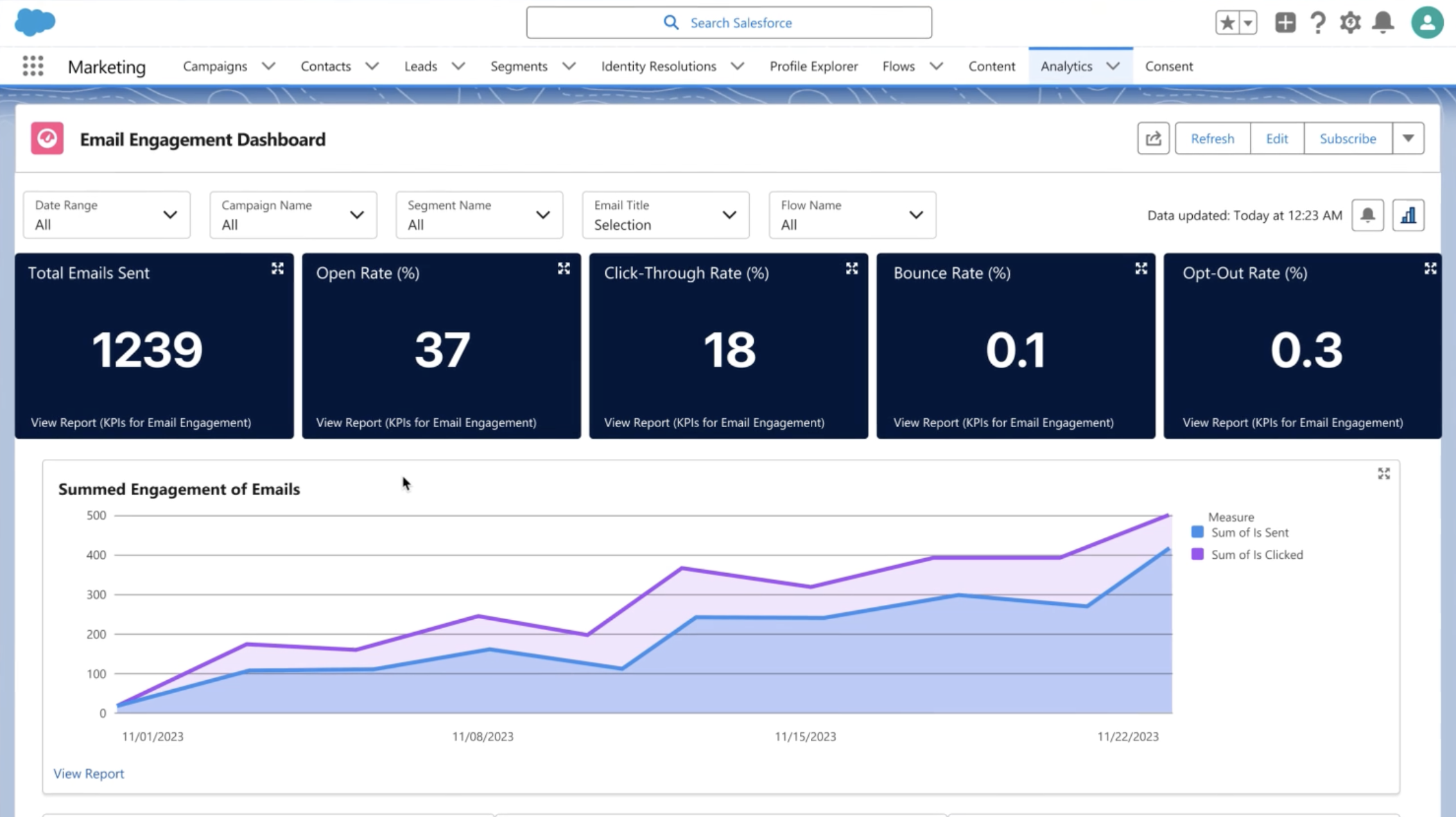Click the global add plus icon
Viewport: 1456px width, 817px height.
[x=1285, y=22]
